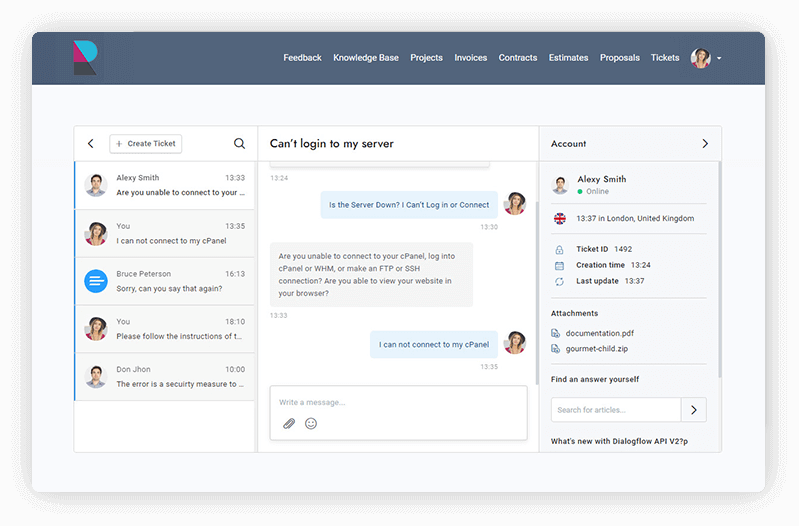Click Bruce Peterson's blue chat avatar

96,281
